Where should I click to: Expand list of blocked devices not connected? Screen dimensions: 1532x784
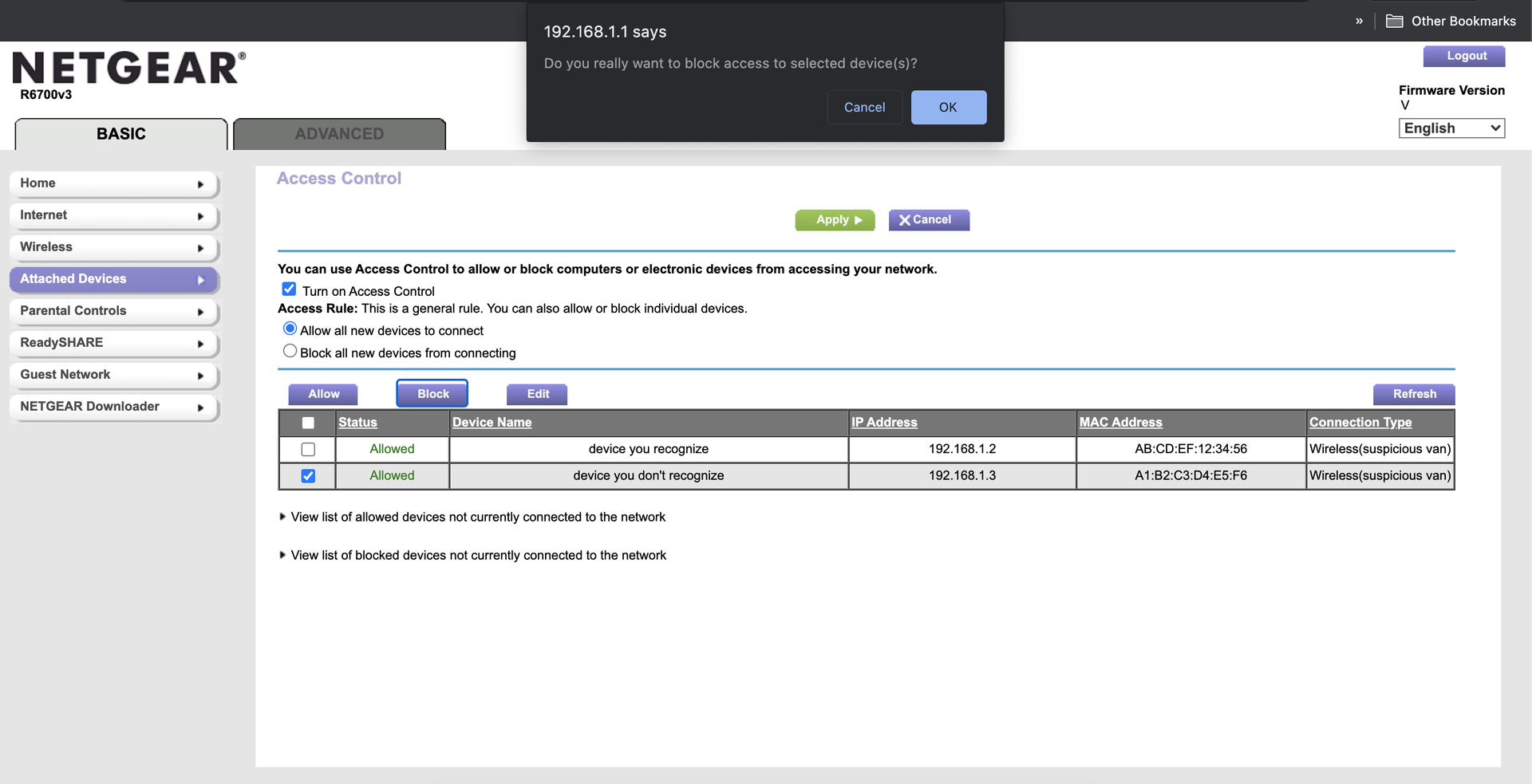(x=472, y=555)
